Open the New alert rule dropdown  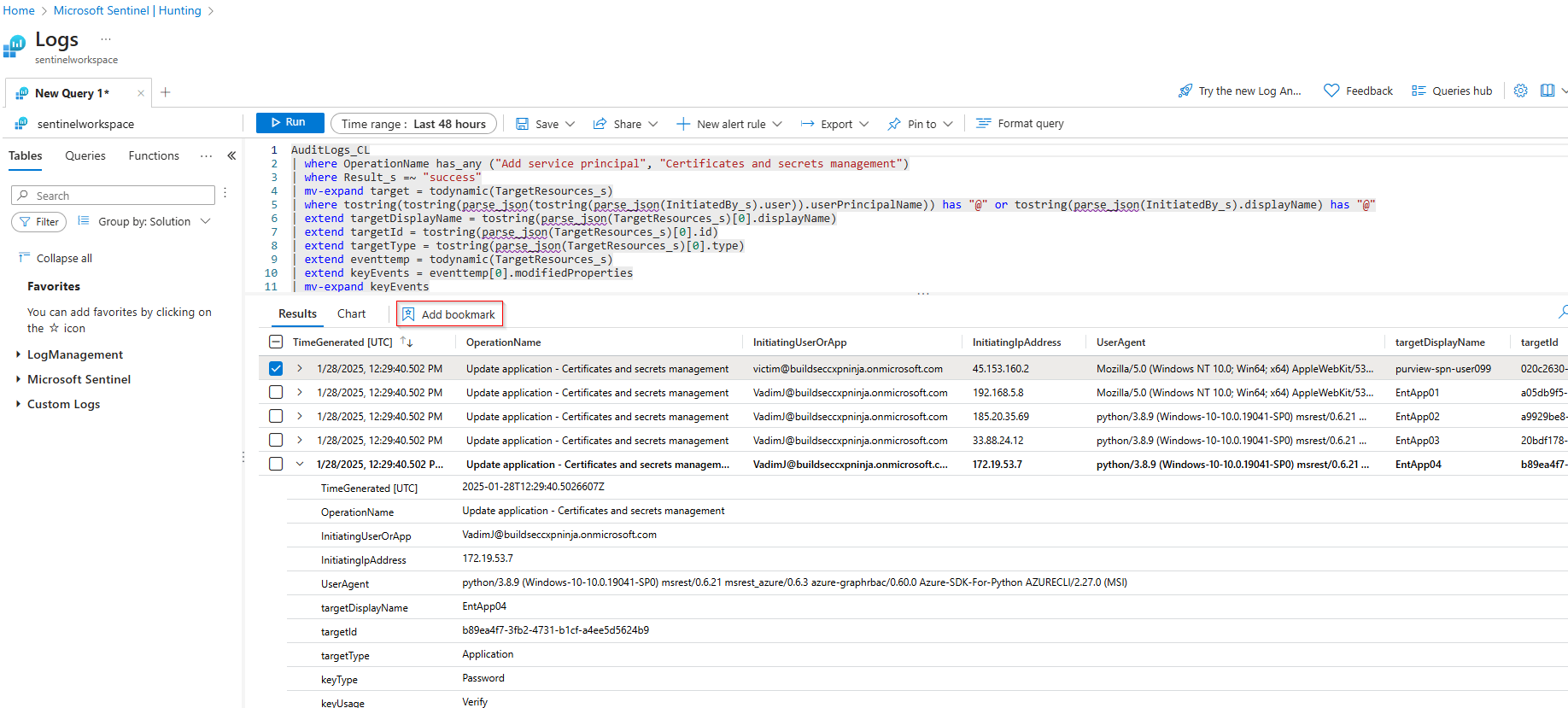pos(777,124)
